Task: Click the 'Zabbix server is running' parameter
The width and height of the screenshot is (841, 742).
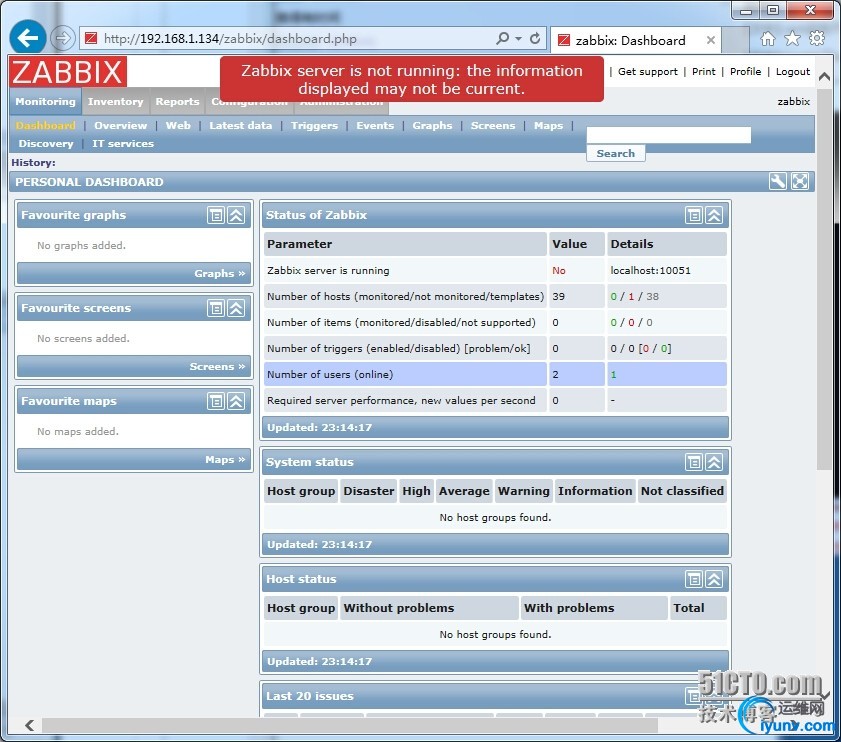Action: (328, 271)
